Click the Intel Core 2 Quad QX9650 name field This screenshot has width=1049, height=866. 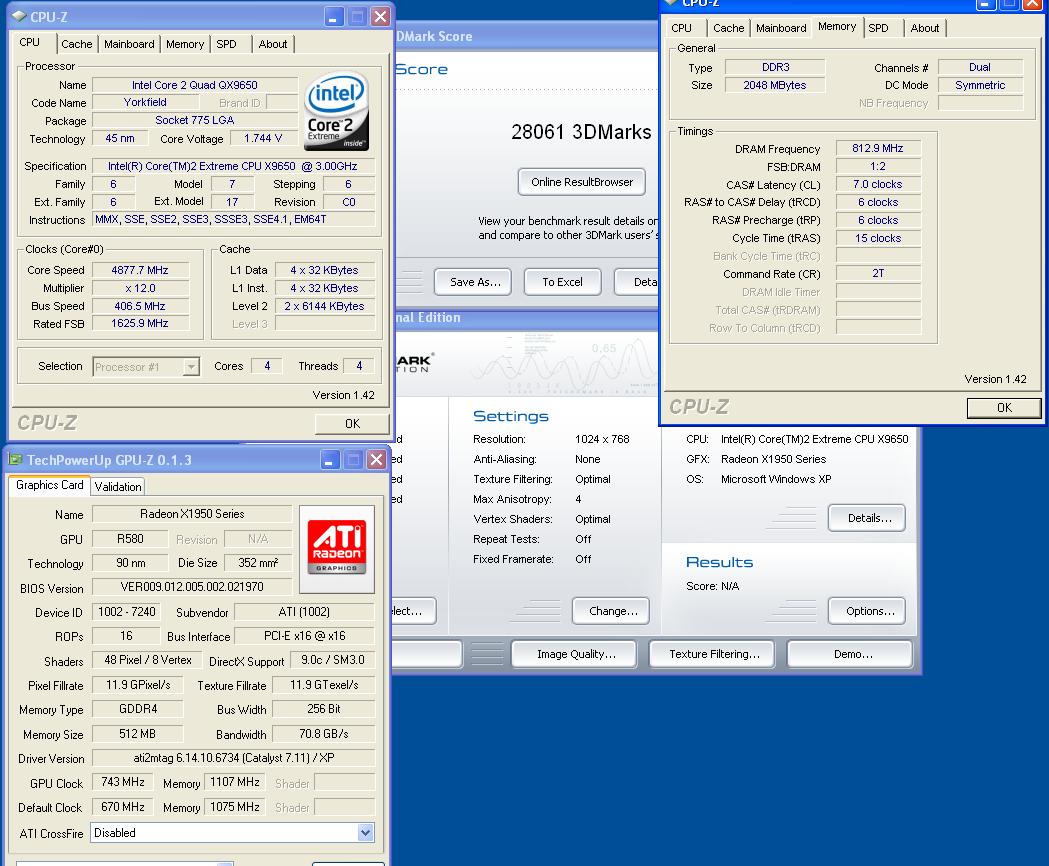coord(195,85)
